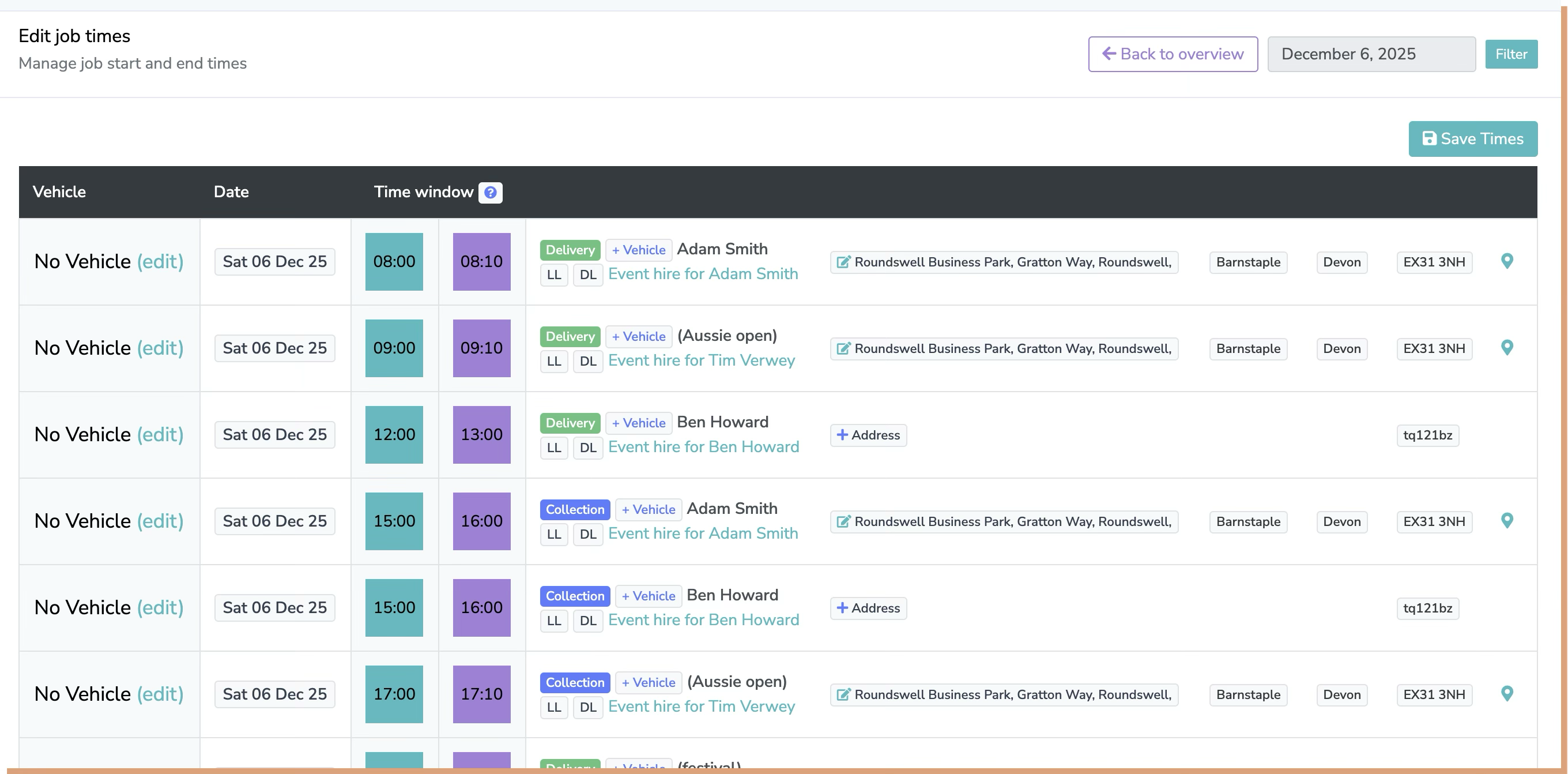Add vehicle to Adam Smith delivery

(639, 250)
